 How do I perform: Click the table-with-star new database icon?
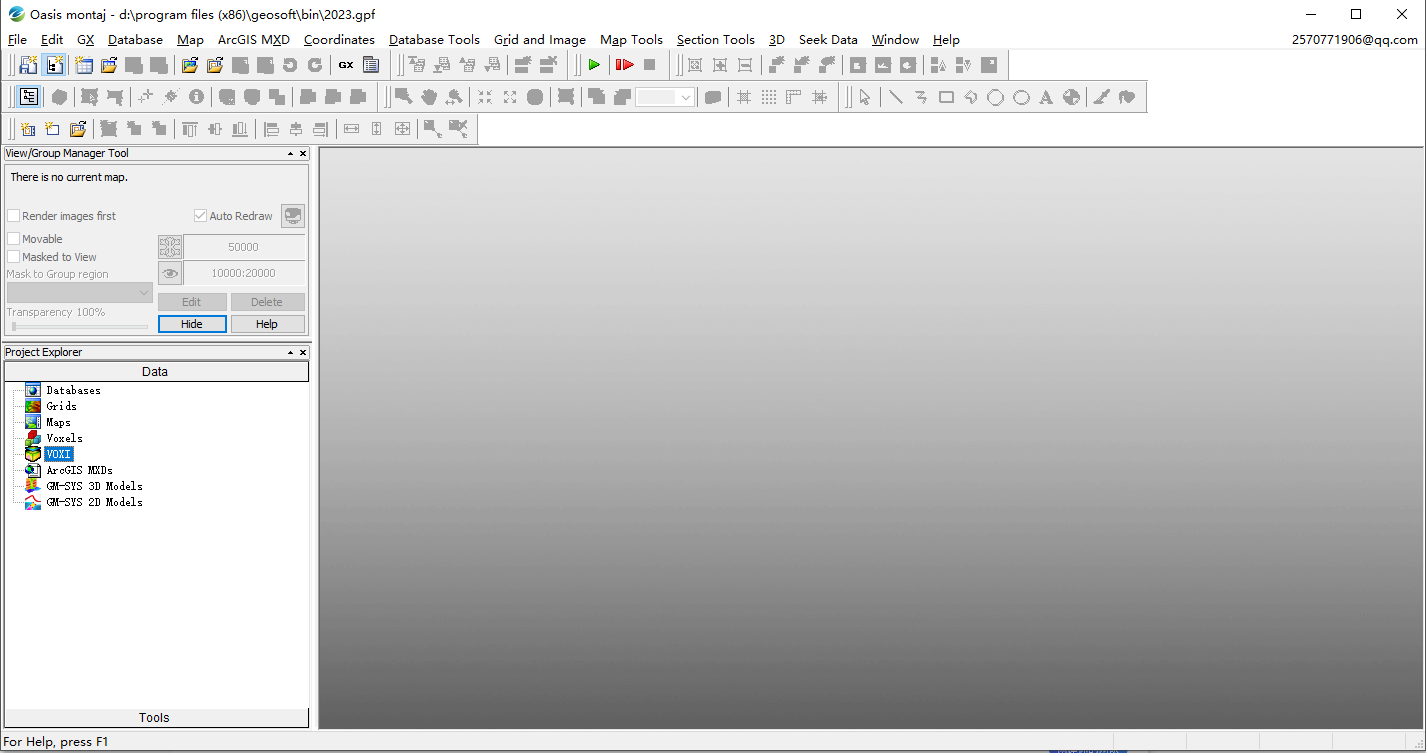pyautogui.click(x=84, y=65)
